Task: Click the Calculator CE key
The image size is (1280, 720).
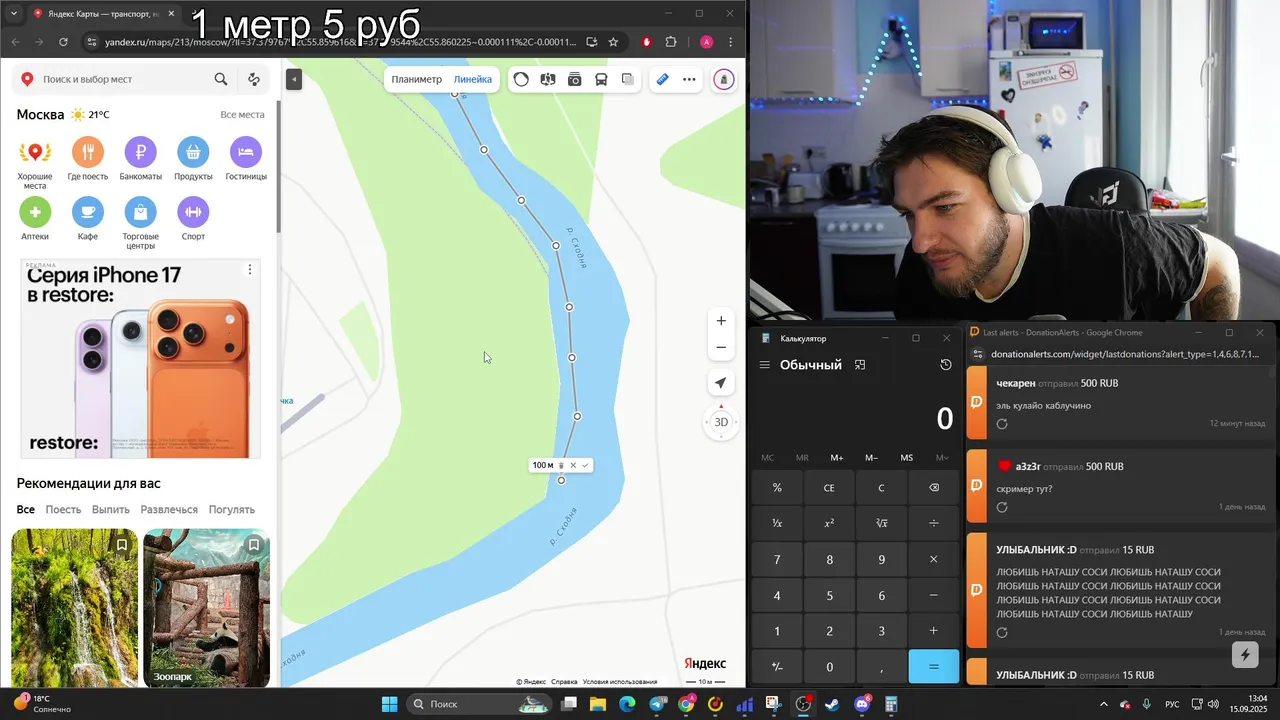Action: coord(829,488)
